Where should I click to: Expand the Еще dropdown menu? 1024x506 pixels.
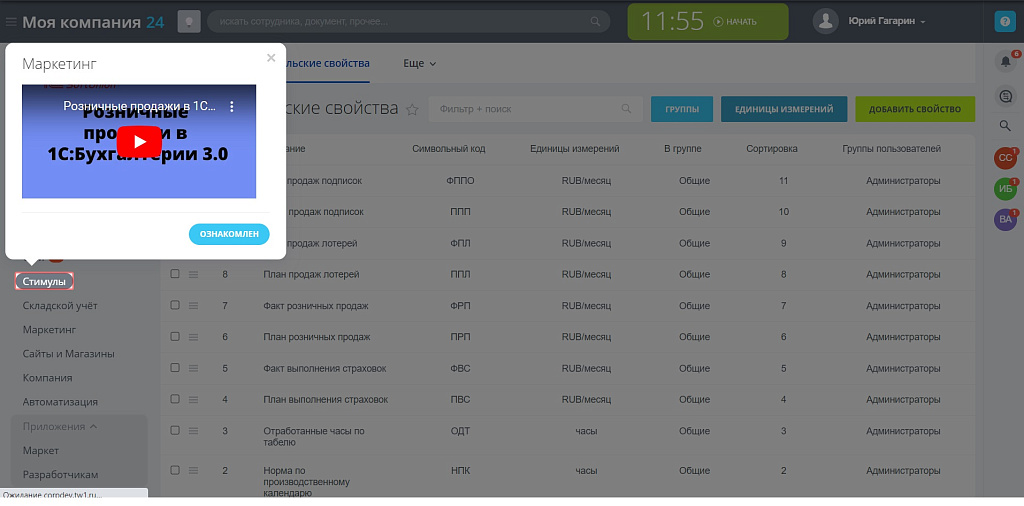tap(419, 63)
